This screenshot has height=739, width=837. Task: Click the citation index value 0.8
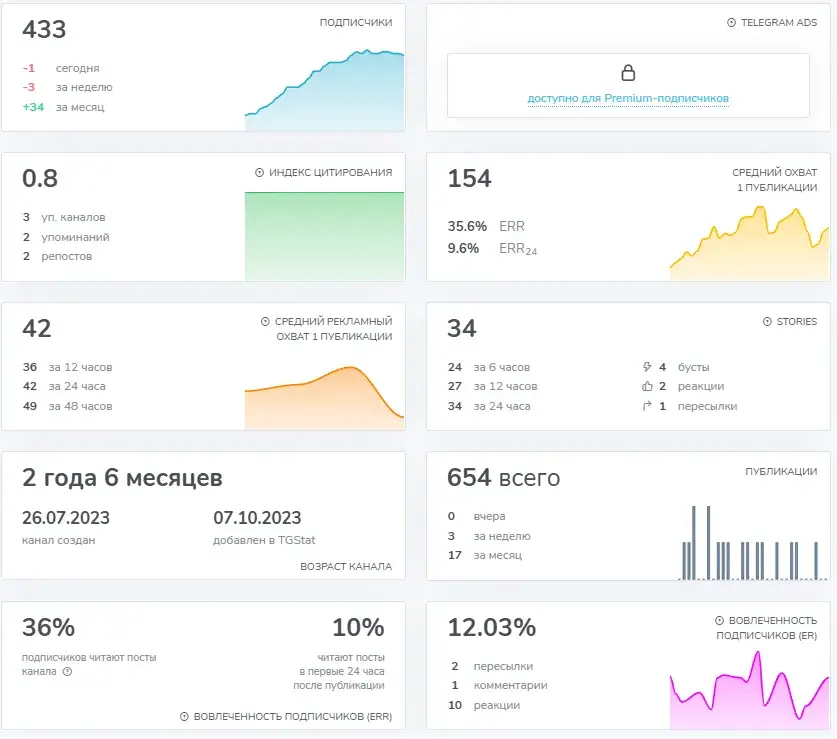click(x=40, y=178)
